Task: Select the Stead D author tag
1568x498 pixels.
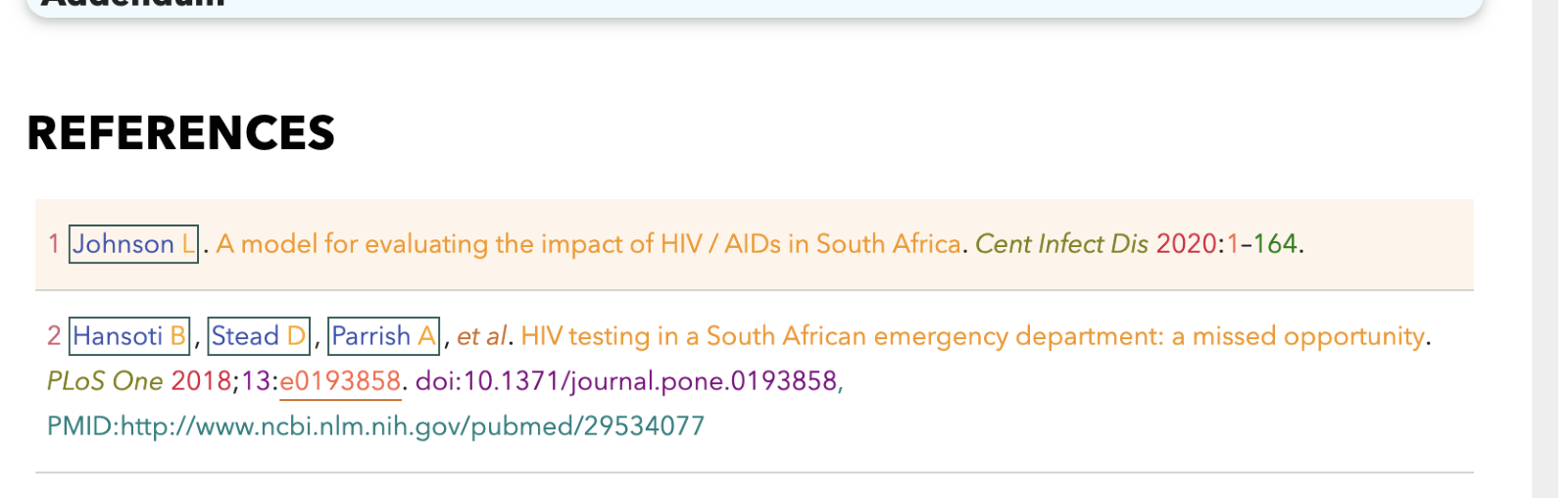Action: [x=259, y=336]
